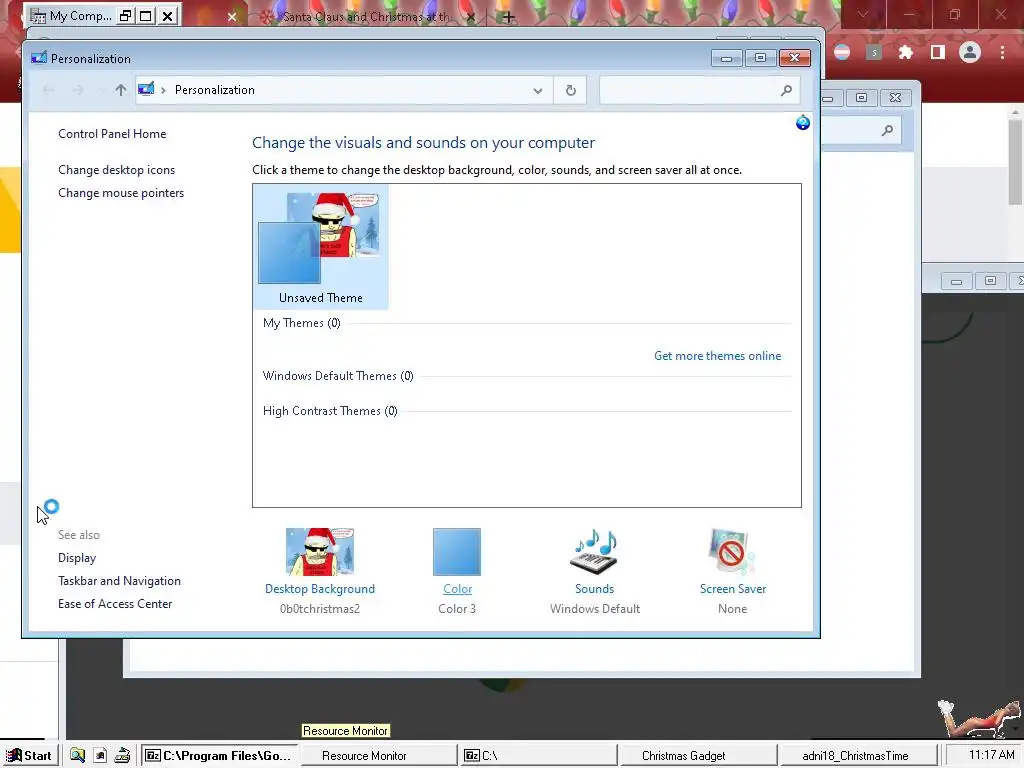The width and height of the screenshot is (1024, 768).
Task: Select the Unsaved Theme thumbnail
Action: (x=321, y=247)
